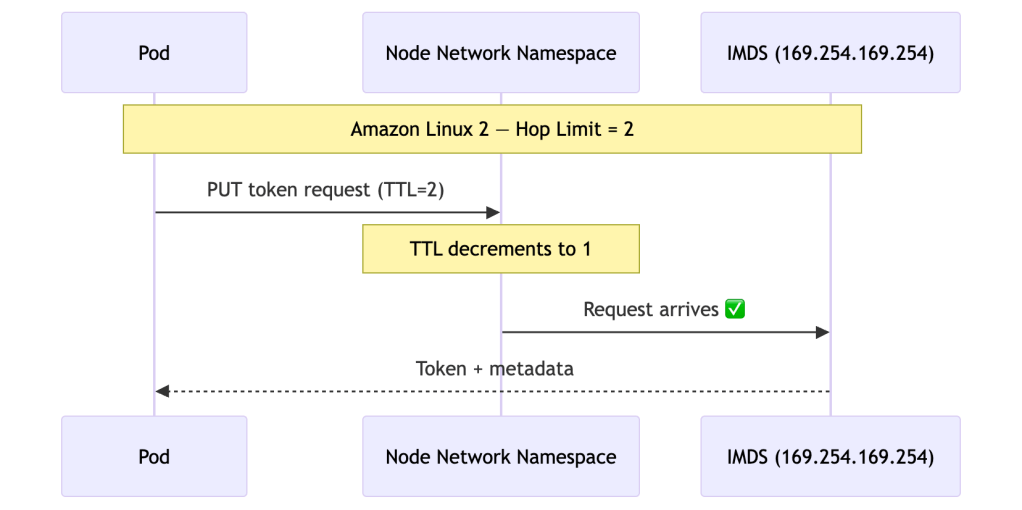Click PUT token request (TTL=2) label

point(325,190)
